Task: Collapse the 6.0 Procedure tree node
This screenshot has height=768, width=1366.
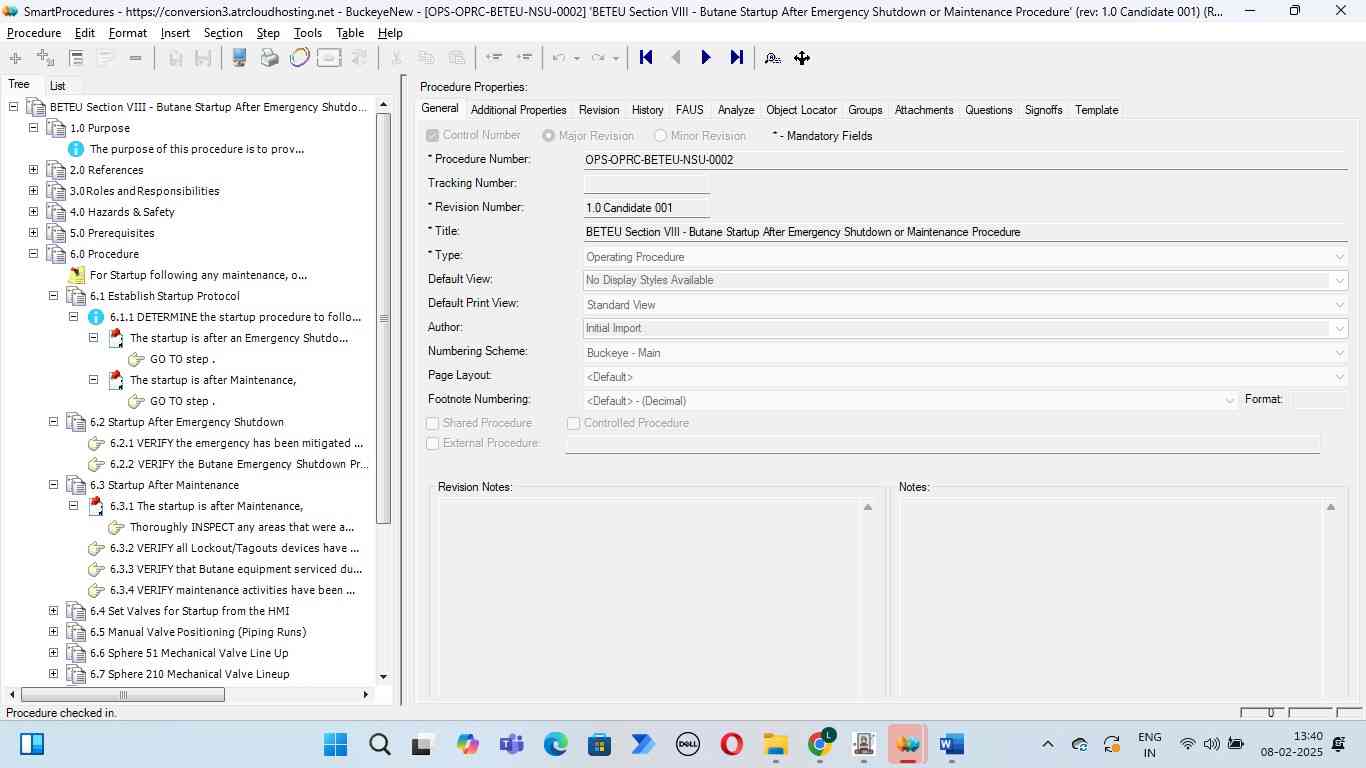Action: 33,254
